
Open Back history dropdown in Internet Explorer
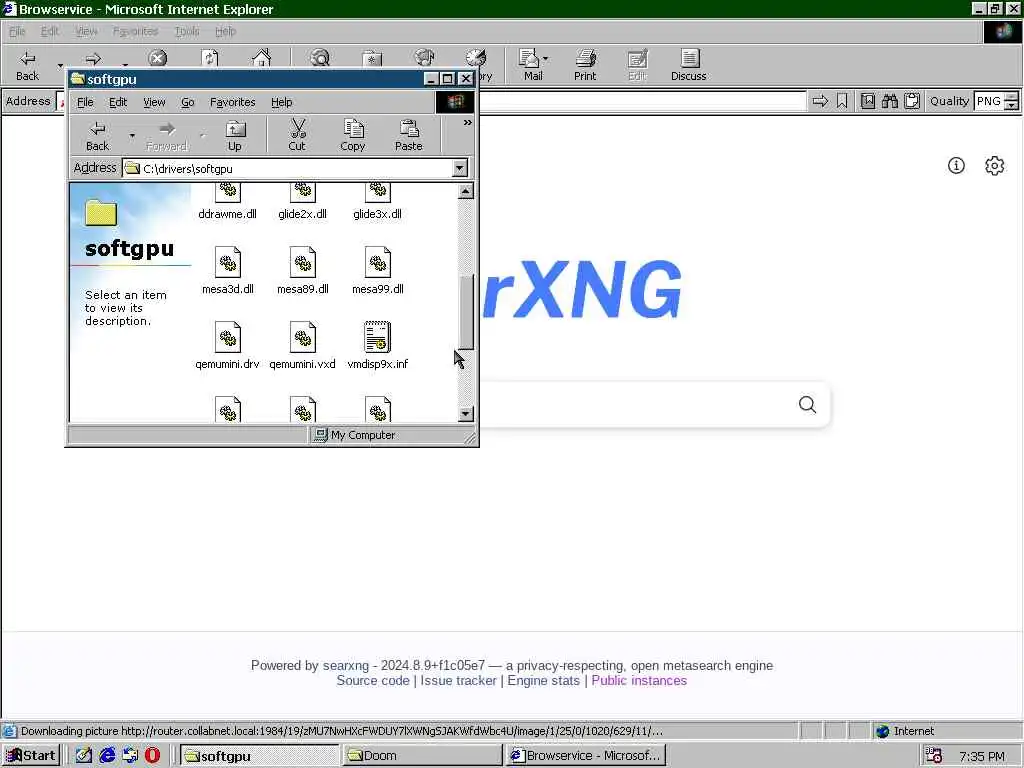[60, 65]
